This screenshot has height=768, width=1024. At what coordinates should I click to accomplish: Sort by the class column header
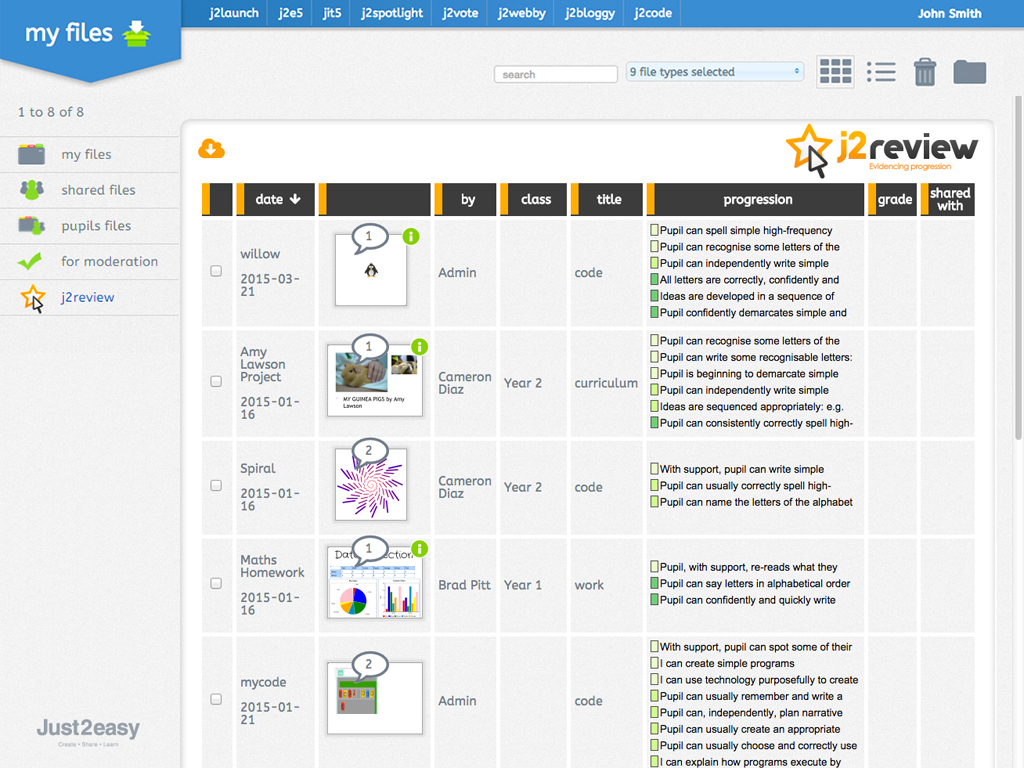click(535, 199)
